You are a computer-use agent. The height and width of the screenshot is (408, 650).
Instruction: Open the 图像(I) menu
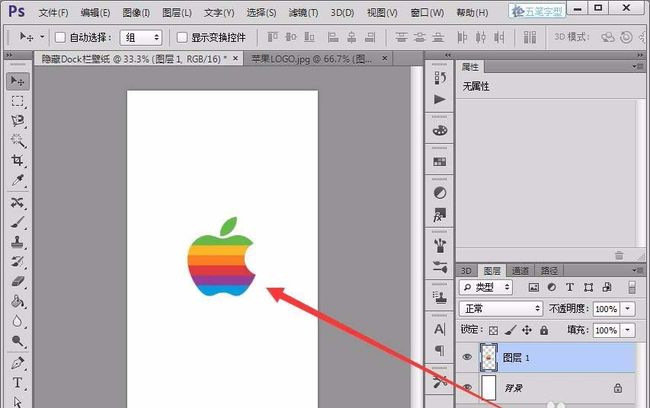[x=136, y=13]
